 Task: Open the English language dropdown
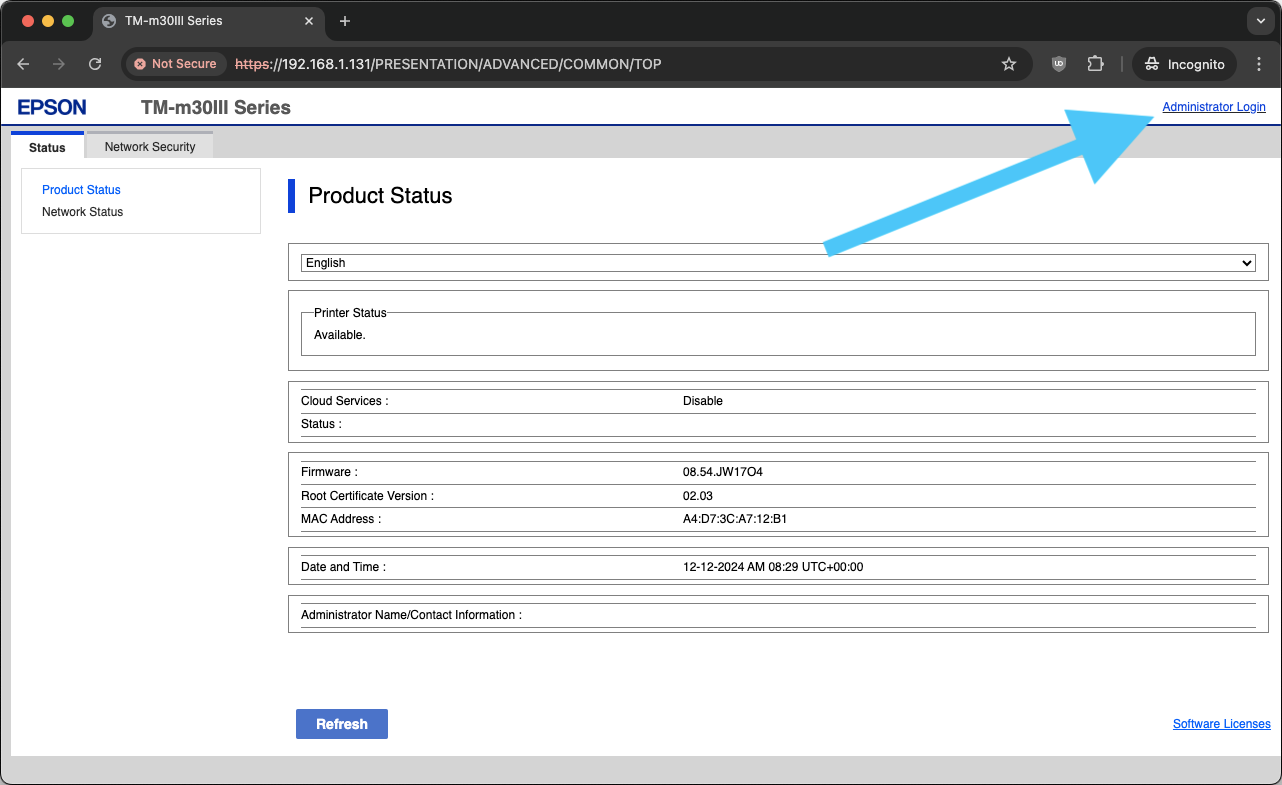(778, 263)
